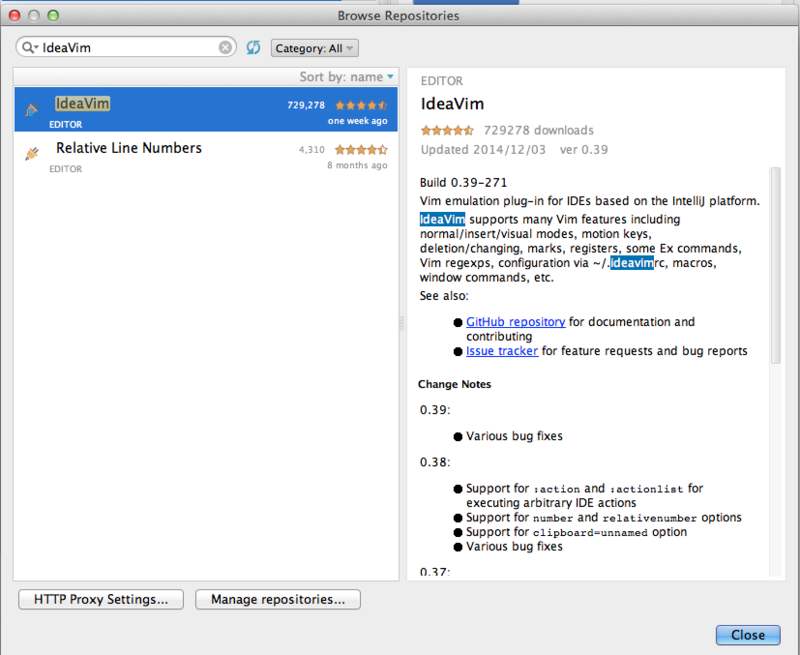Viewport: 800px width, 655px height.
Task: Click the '0.38:' change notes version
Action: (435, 462)
